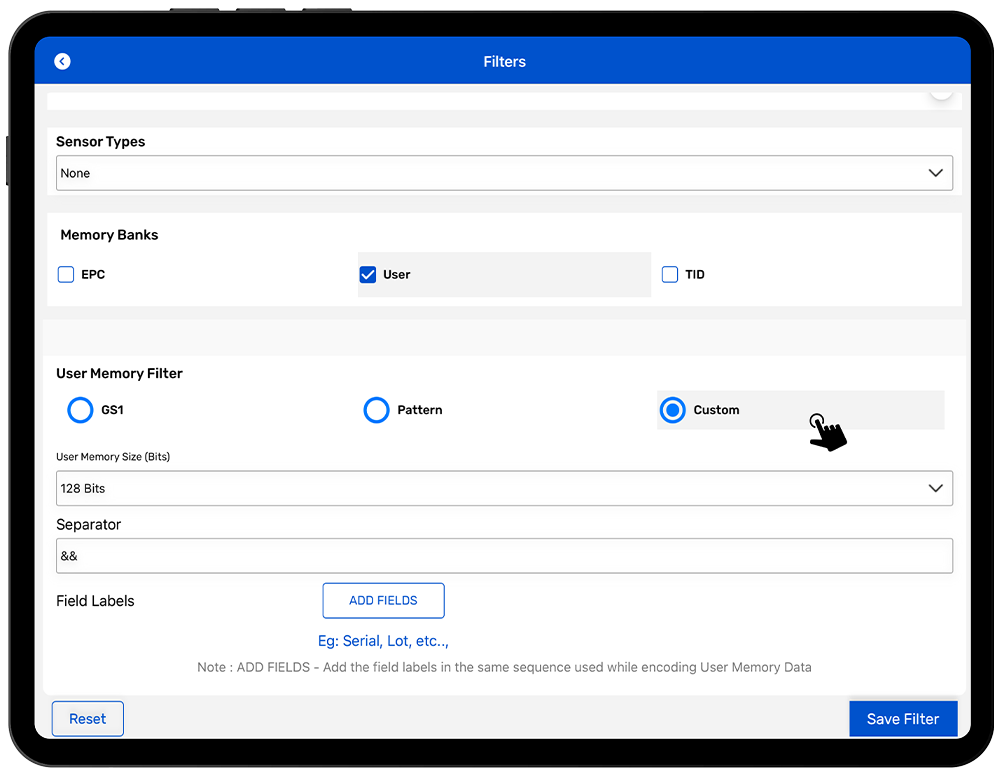
Task: Save the filter with Save Filter button
Action: point(902,719)
